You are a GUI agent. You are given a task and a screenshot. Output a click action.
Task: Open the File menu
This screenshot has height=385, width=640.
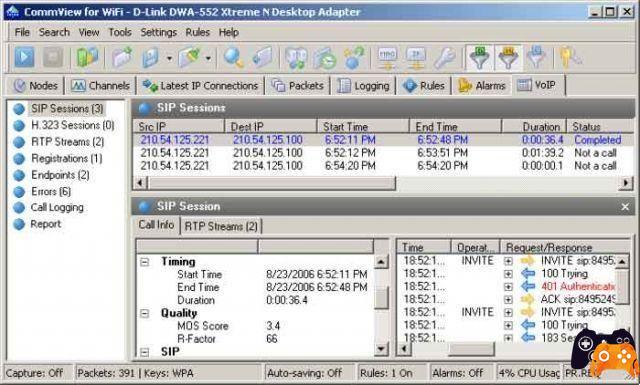point(22,32)
